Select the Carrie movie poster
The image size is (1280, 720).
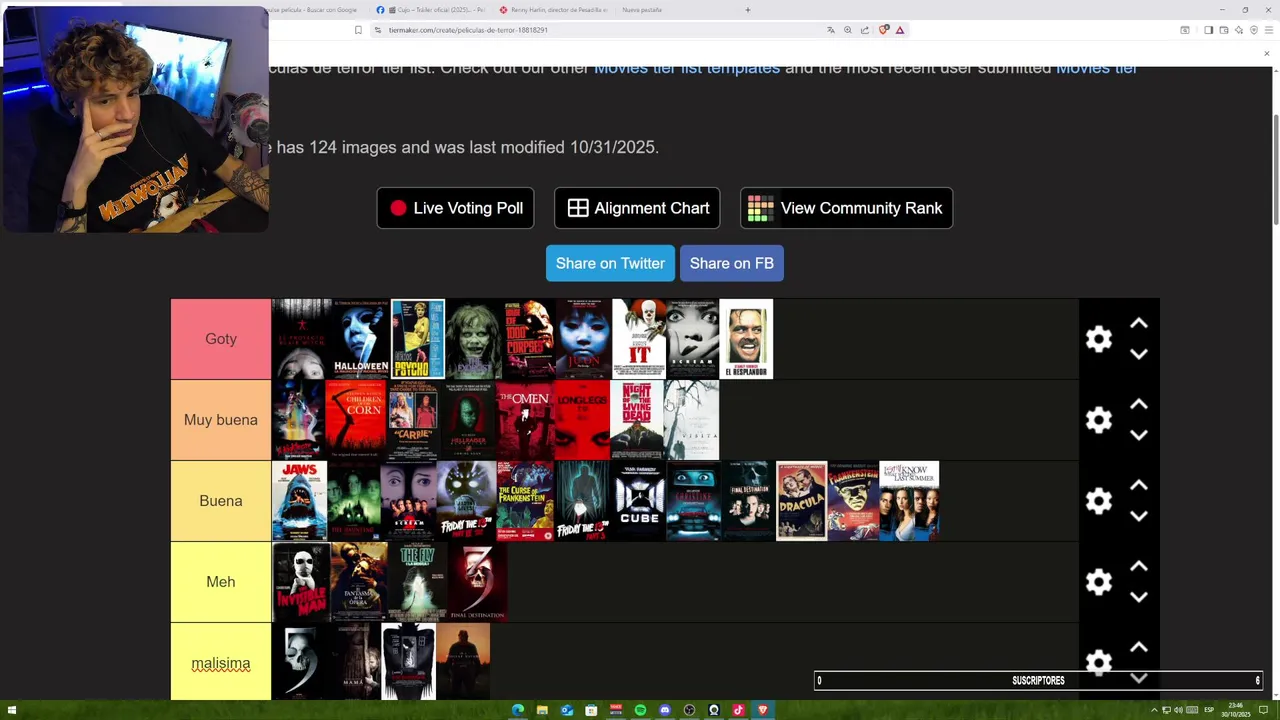pos(413,420)
